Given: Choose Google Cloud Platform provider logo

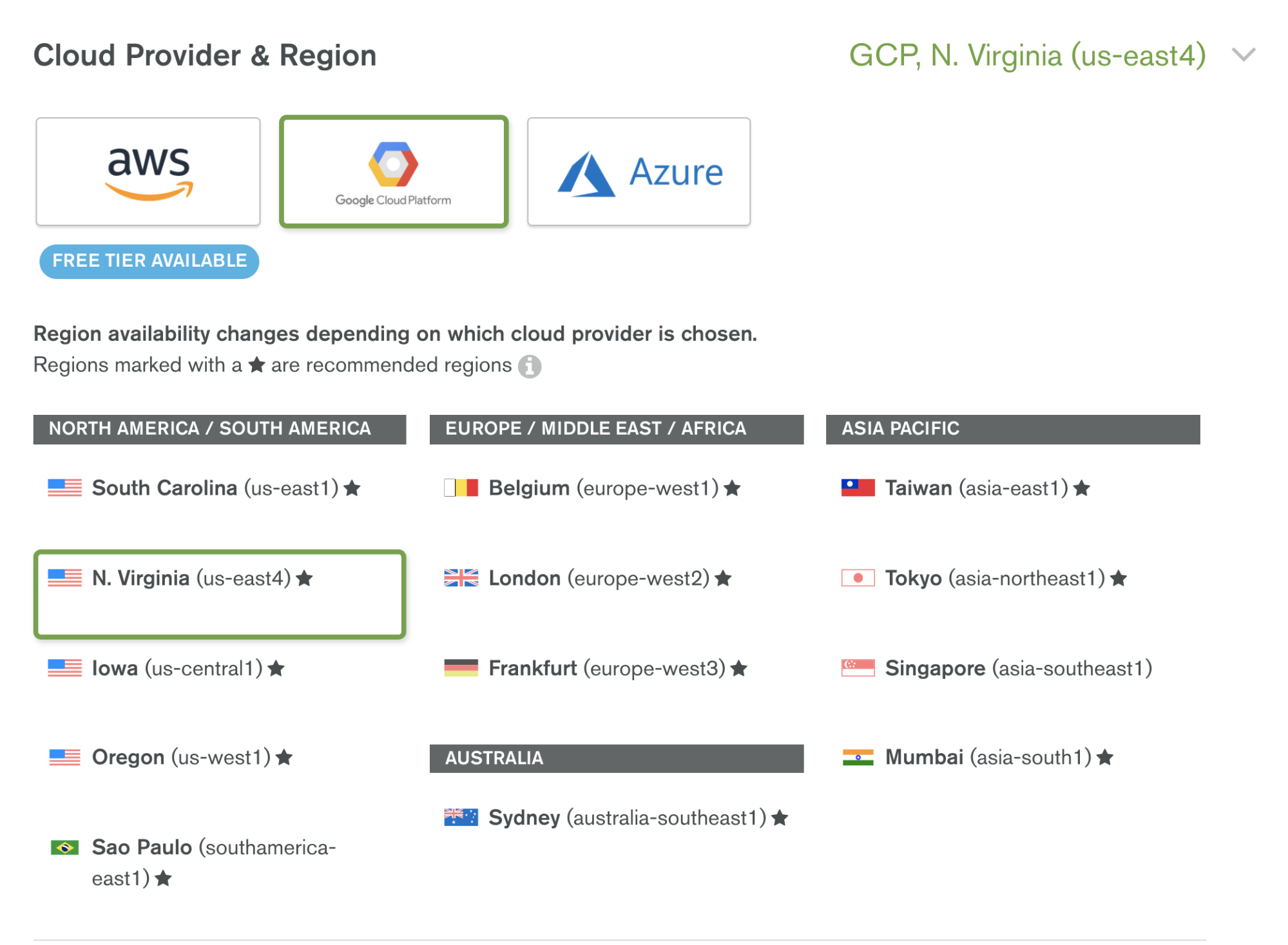Looking at the screenshot, I should pos(394,171).
